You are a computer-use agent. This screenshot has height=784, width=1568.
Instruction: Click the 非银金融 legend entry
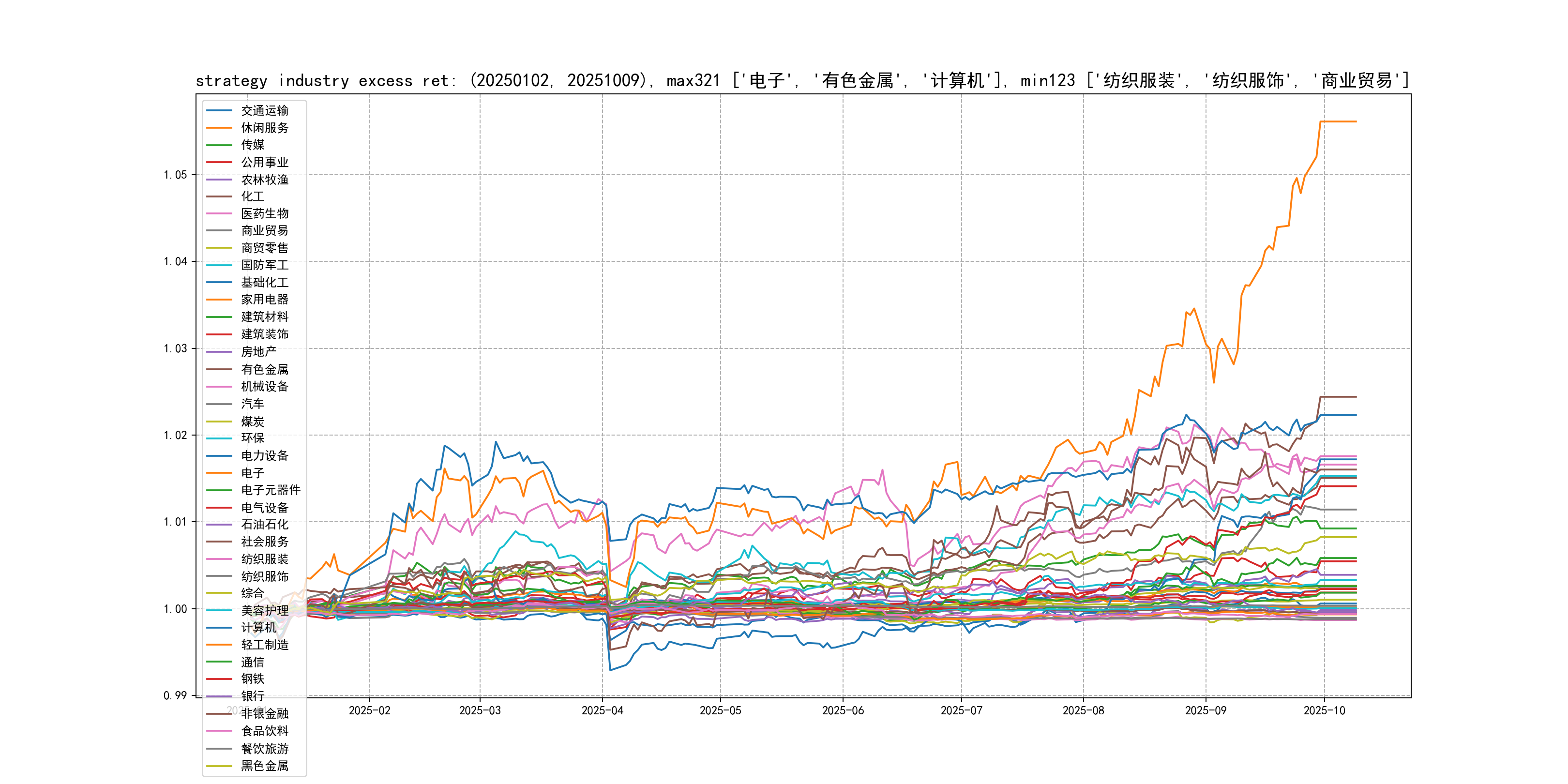pos(264,713)
